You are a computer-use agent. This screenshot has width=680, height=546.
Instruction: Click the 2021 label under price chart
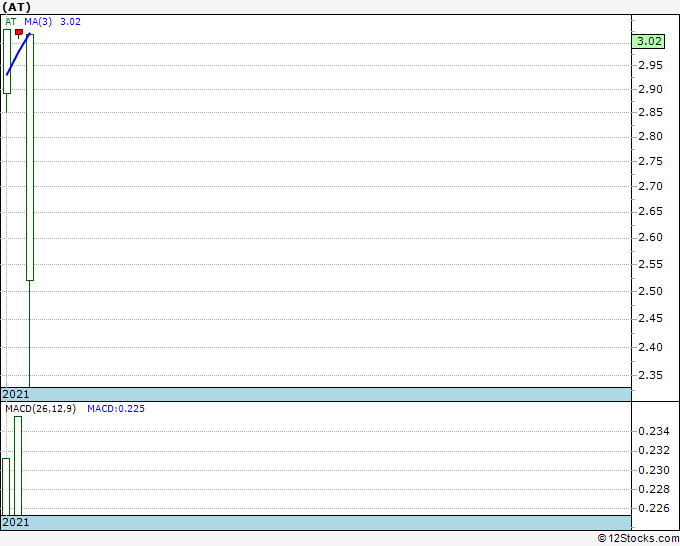[x=16, y=394]
